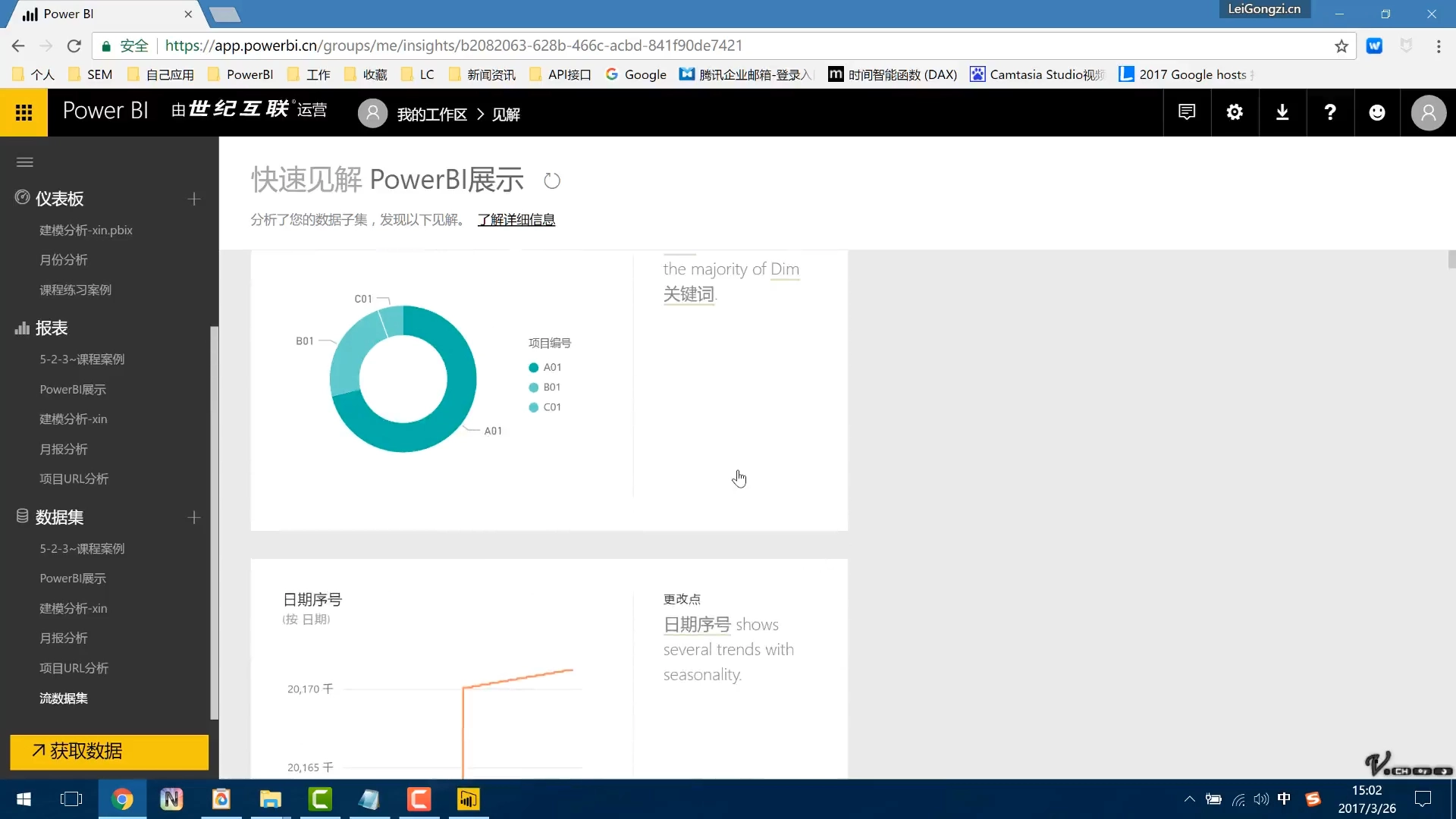This screenshot has width=1456, height=819.
Task: Add a new dataset with the plus
Action: (x=193, y=517)
